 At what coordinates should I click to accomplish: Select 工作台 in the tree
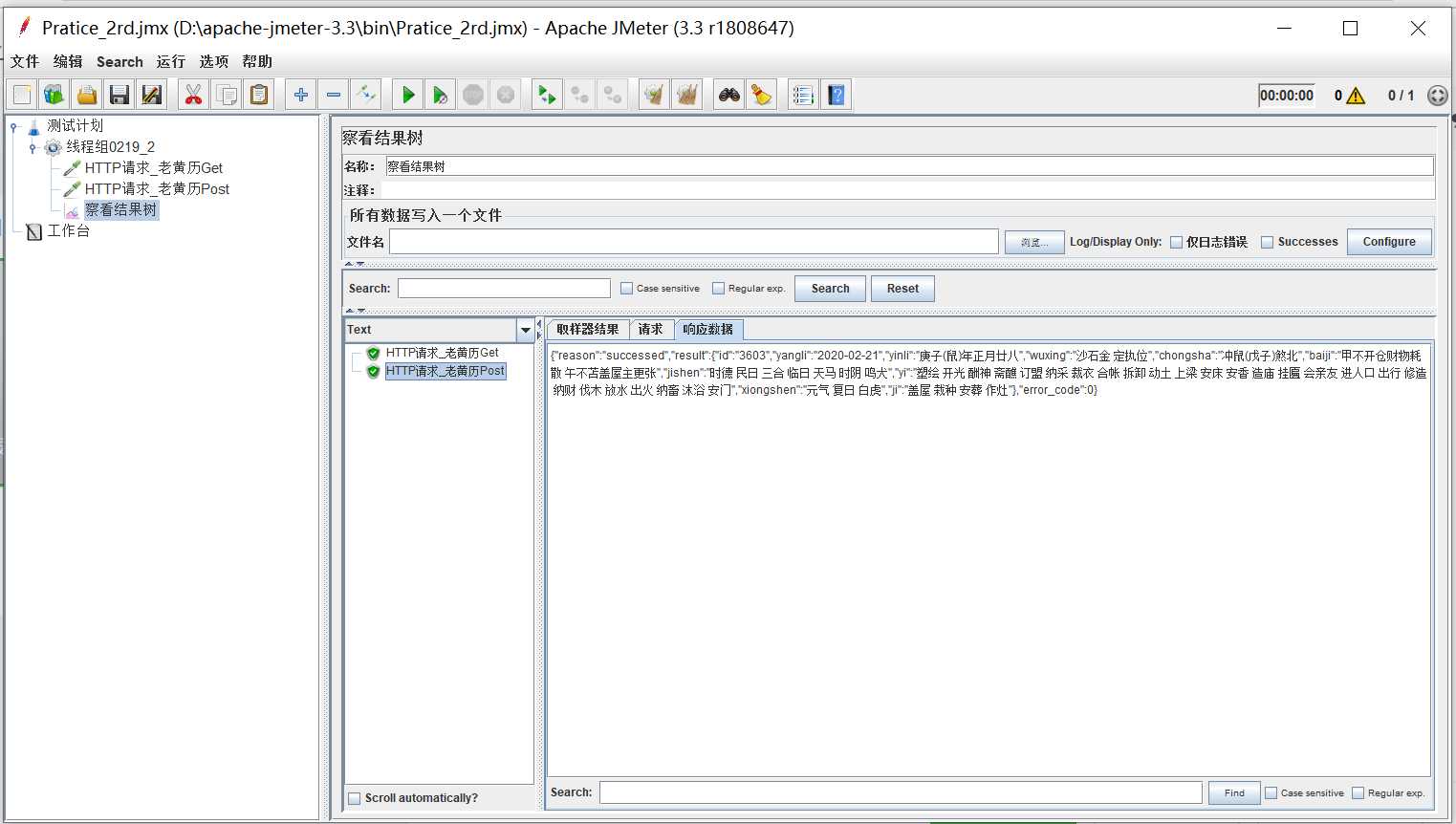click(x=69, y=231)
